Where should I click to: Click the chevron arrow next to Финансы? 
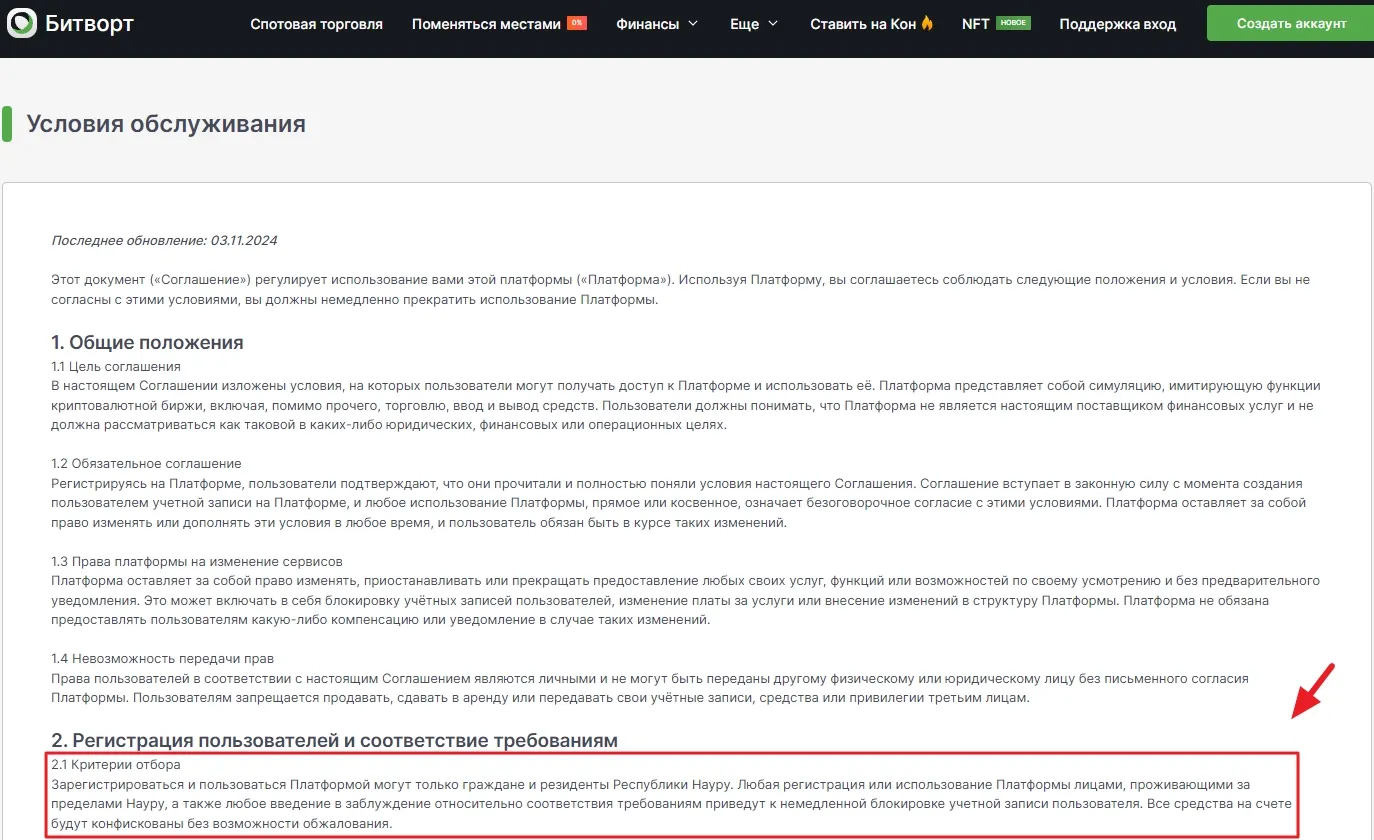693,24
